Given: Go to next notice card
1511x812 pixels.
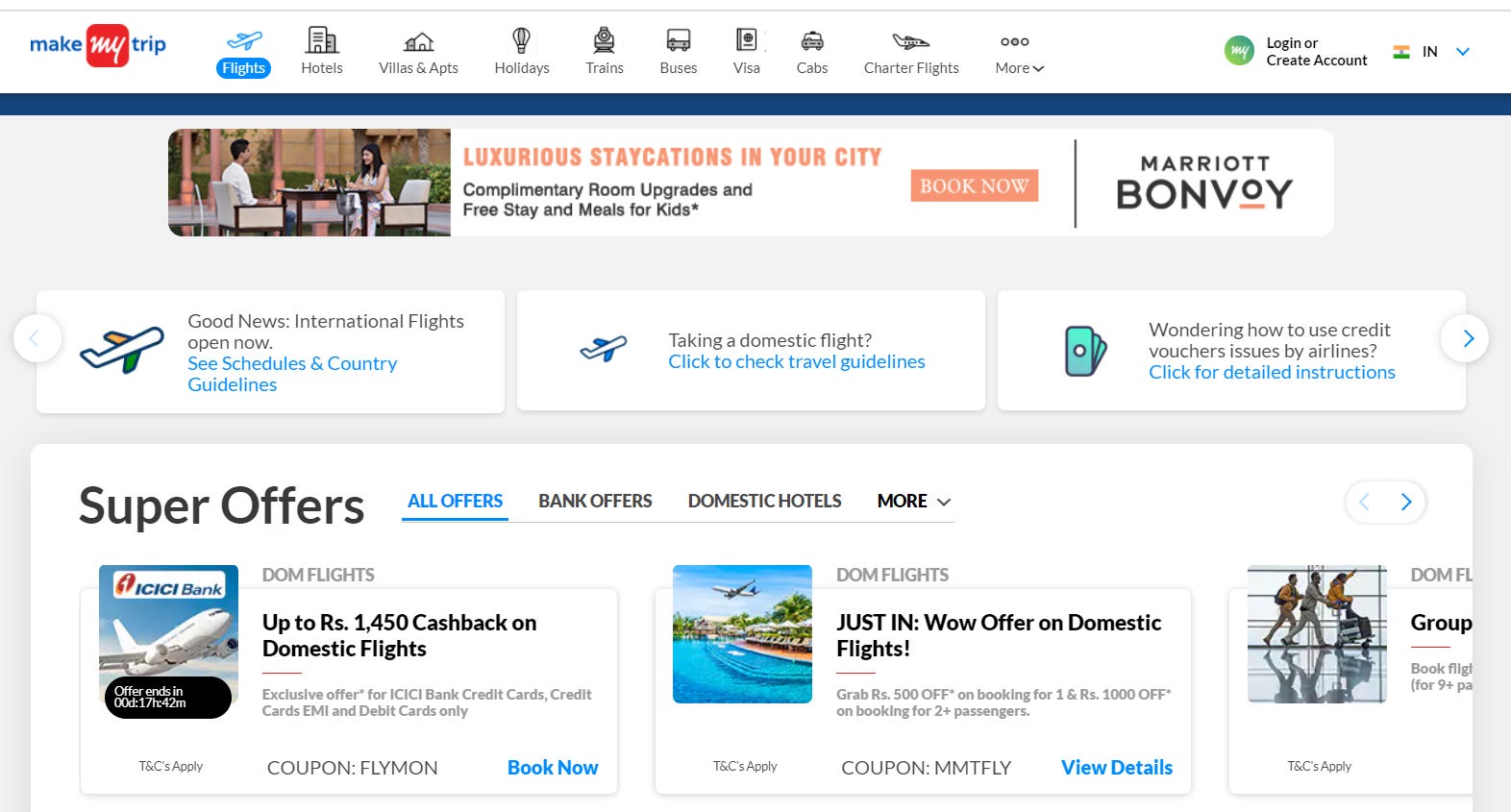Looking at the screenshot, I should [x=1465, y=338].
